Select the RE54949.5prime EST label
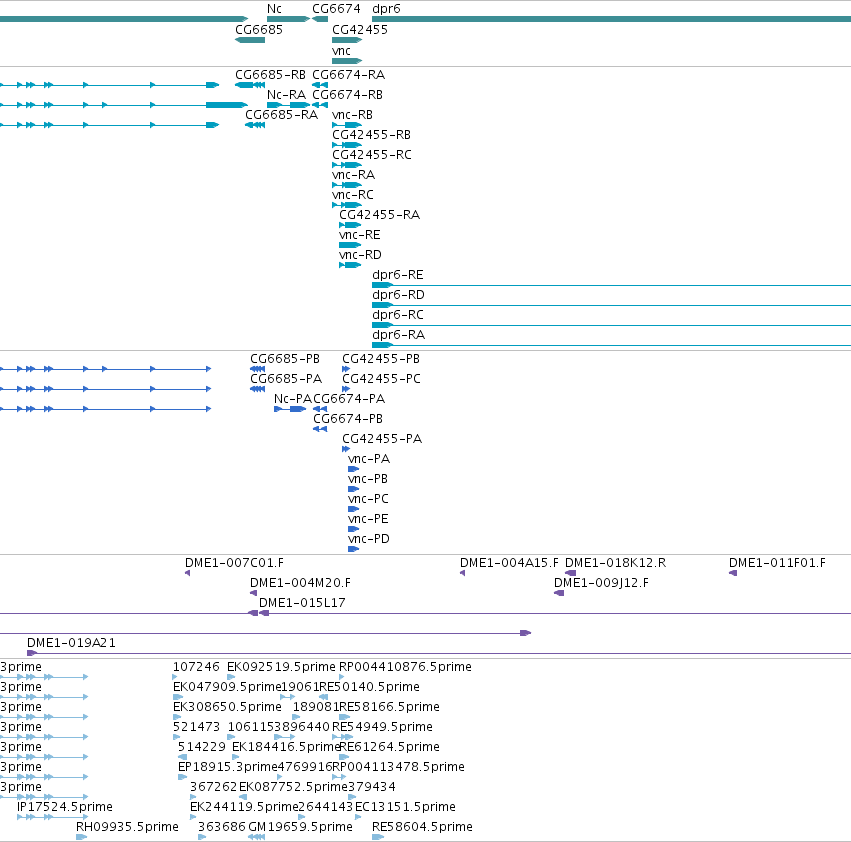 pos(382,726)
